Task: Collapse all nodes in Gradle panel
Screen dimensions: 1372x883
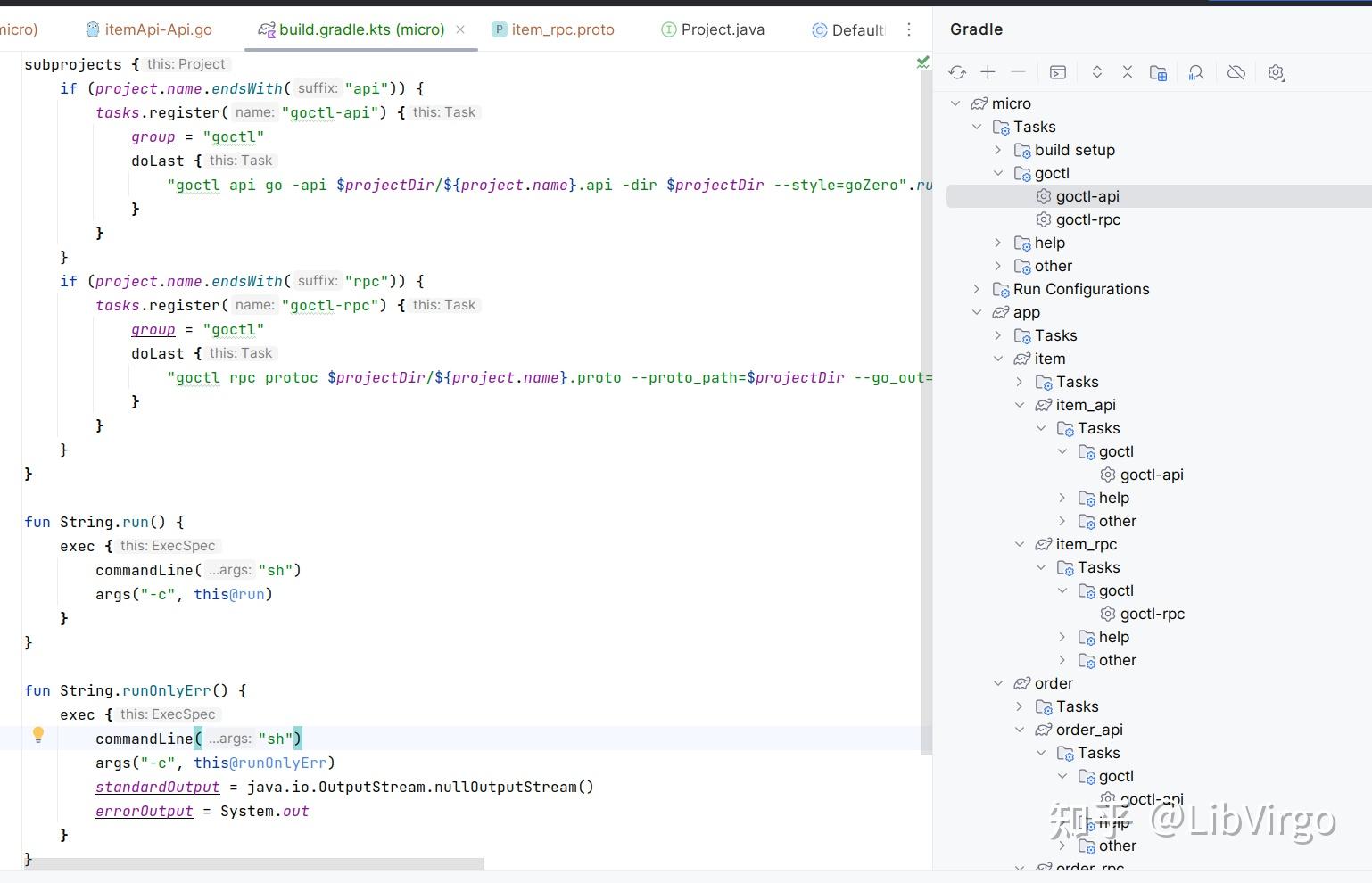Action: coord(1127,72)
